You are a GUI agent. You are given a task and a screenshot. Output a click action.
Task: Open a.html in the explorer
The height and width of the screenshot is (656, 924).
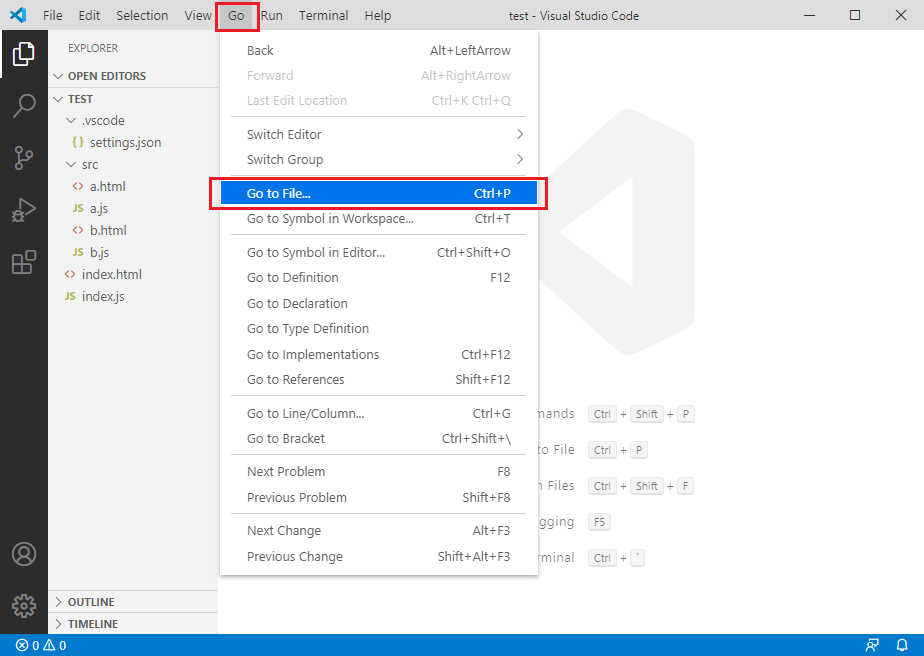point(133,186)
